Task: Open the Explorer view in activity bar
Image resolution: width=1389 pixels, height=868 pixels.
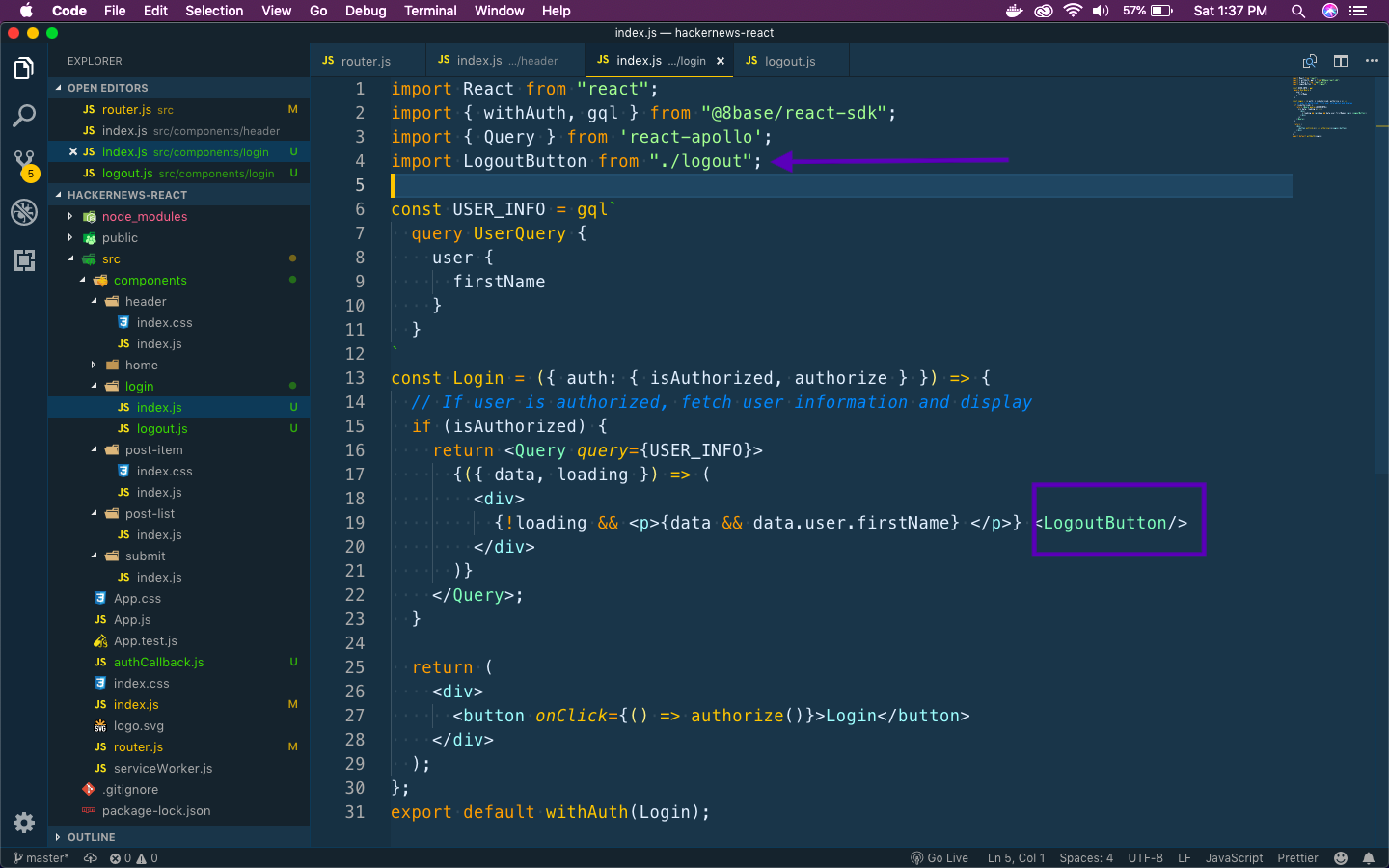Action: point(24,68)
